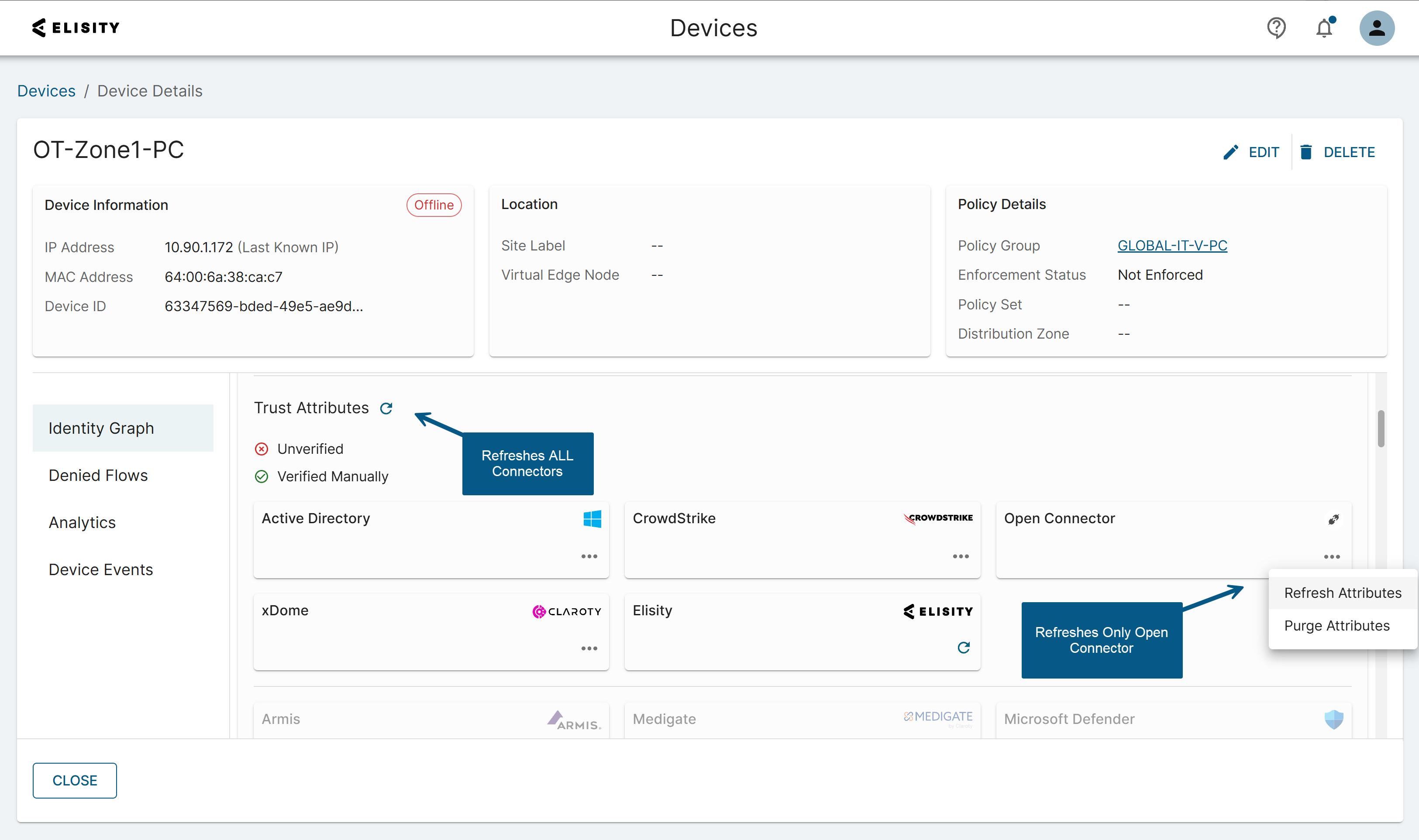This screenshot has width=1419, height=840.
Task: Click the Unverified label
Action: pyautogui.click(x=310, y=449)
